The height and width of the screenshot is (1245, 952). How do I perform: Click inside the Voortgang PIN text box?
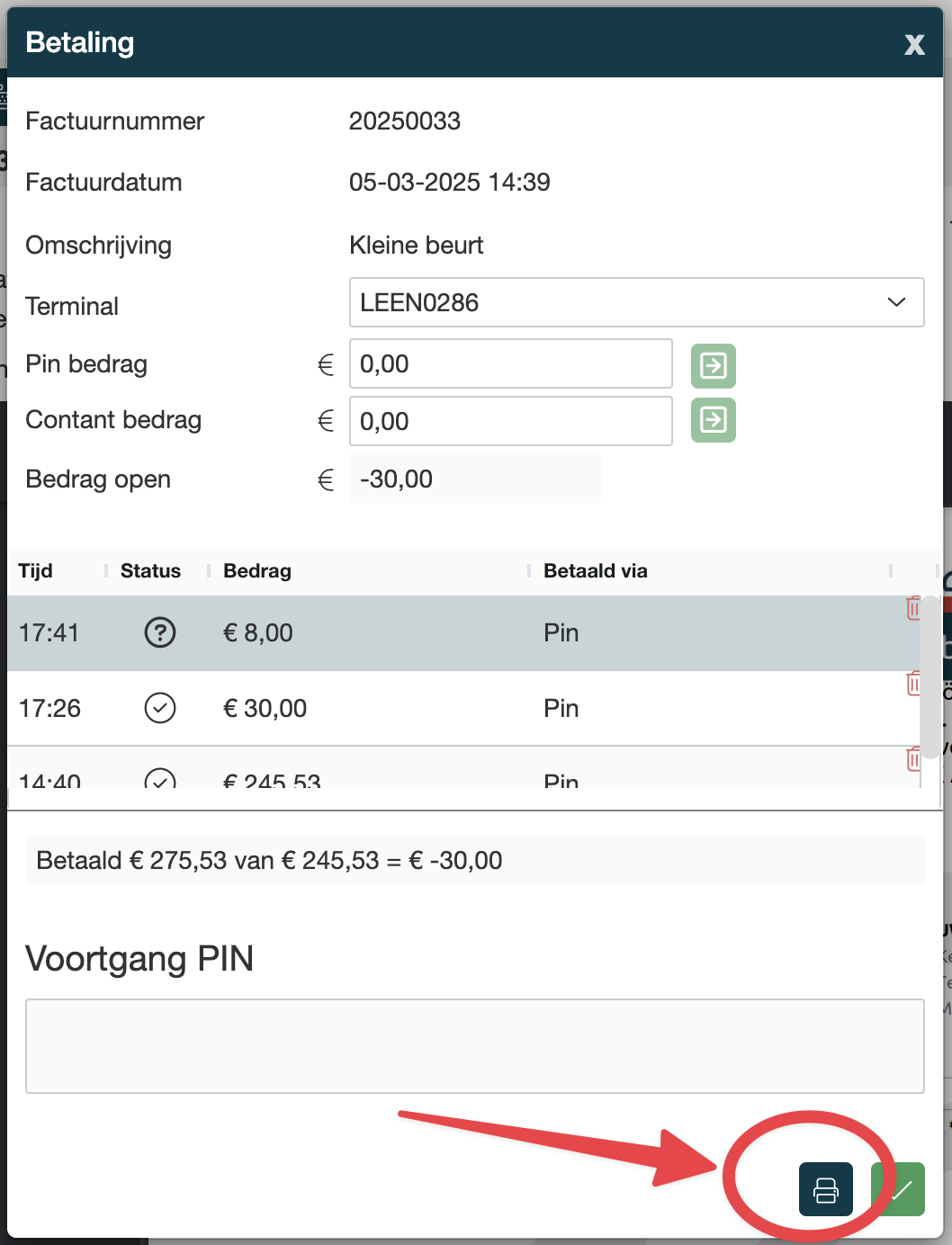pyautogui.click(x=474, y=1045)
